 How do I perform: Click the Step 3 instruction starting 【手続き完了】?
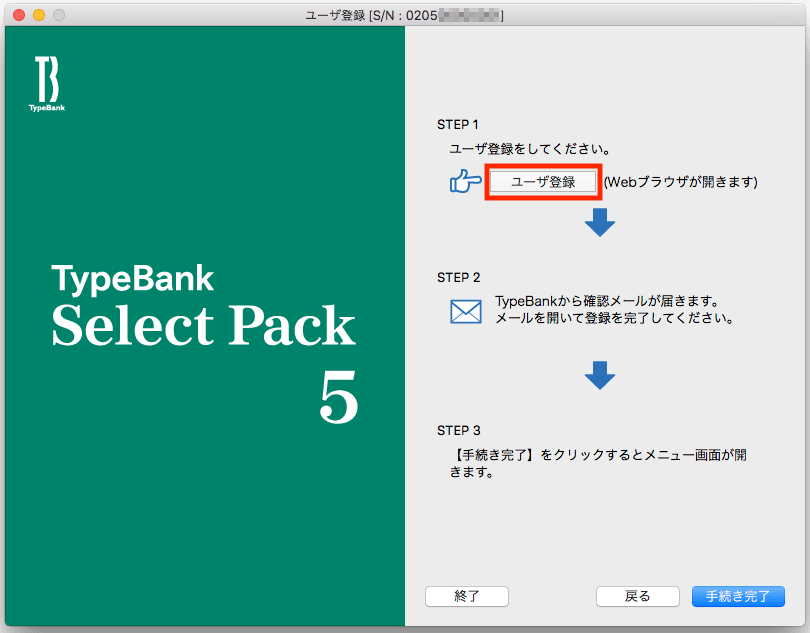click(598, 463)
